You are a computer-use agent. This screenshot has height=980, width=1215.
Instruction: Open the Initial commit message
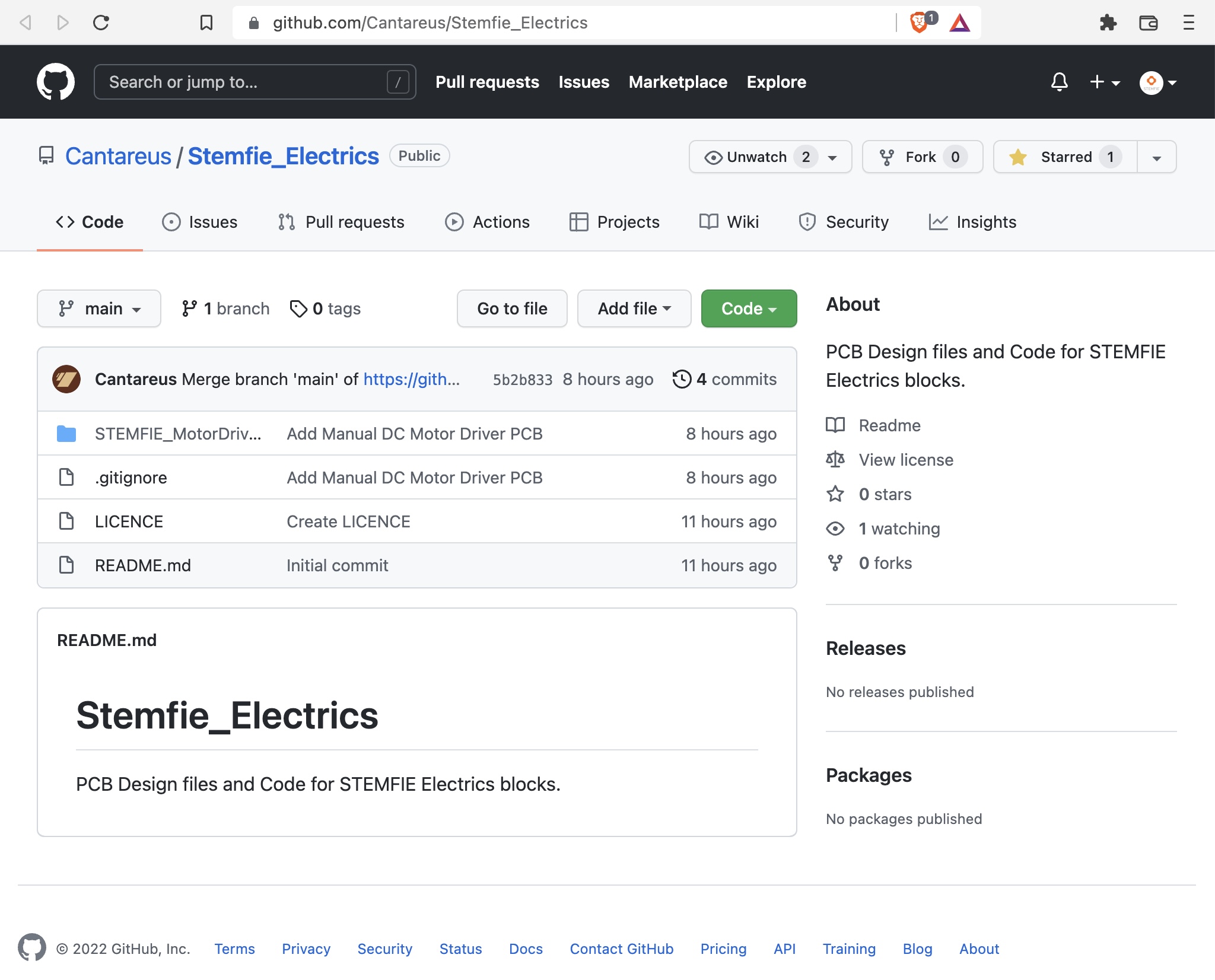(338, 565)
